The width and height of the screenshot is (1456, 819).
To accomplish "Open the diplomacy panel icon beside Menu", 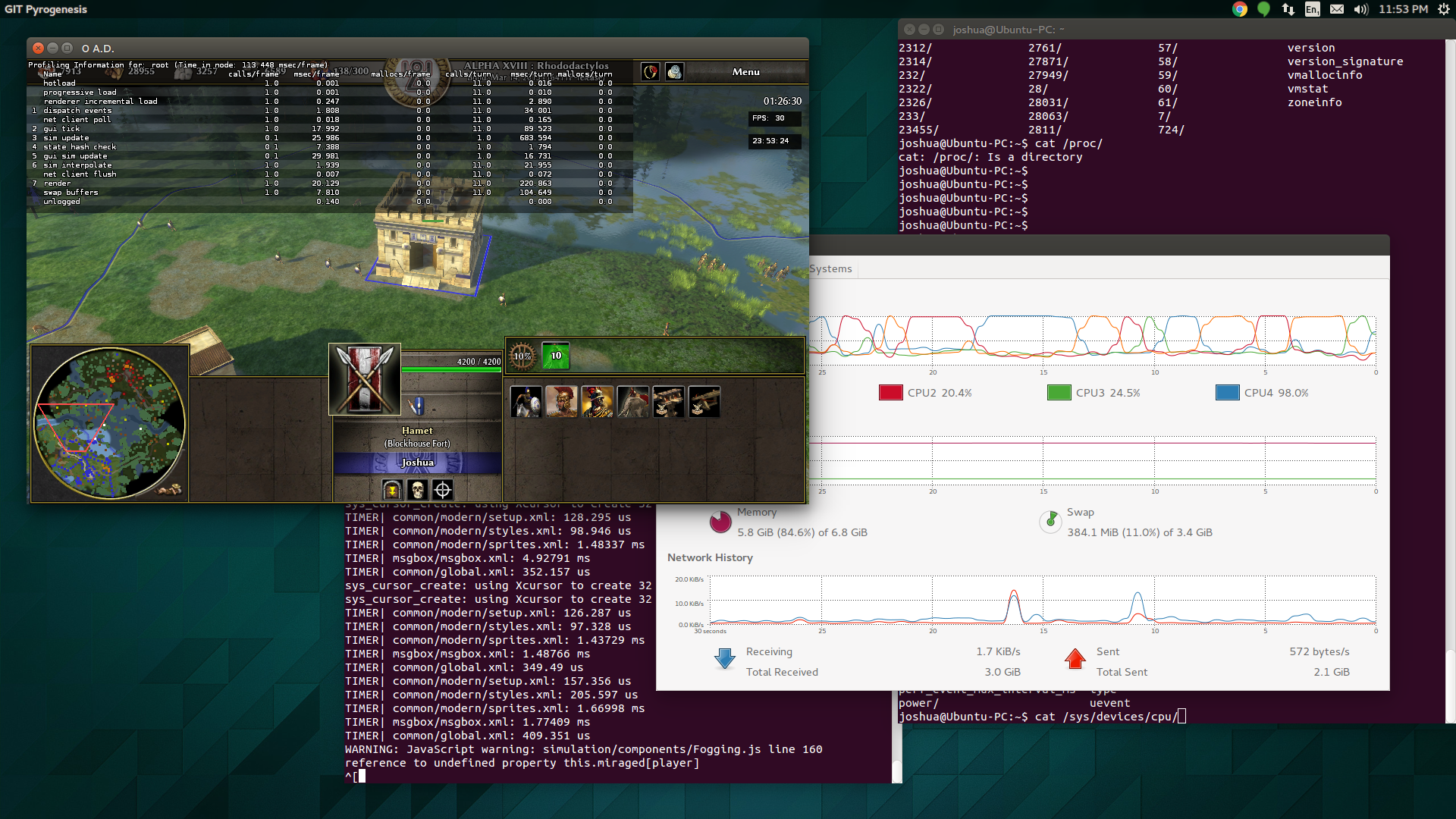I will pyautogui.click(x=650, y=72).
